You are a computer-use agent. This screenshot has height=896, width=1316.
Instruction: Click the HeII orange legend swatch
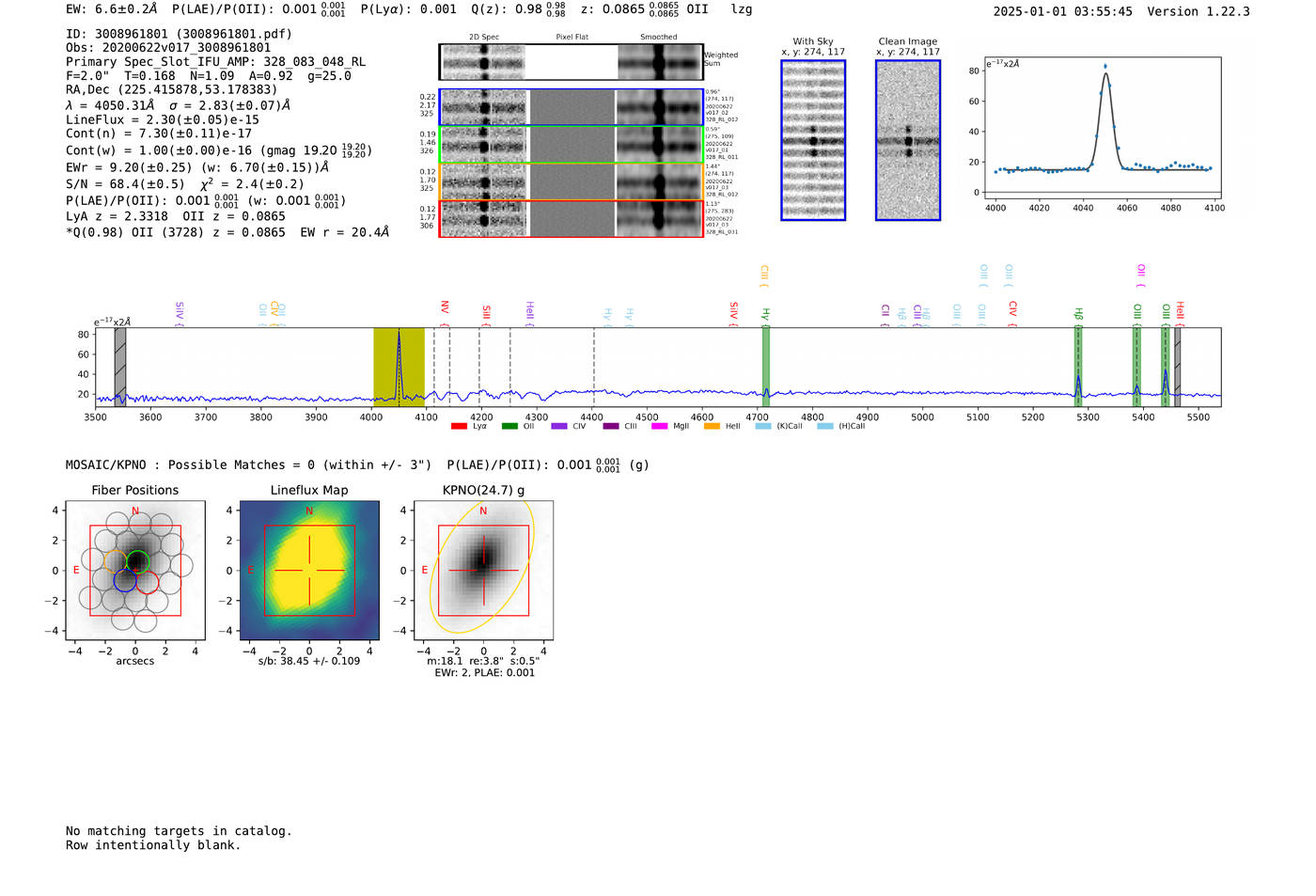(712, 427)
